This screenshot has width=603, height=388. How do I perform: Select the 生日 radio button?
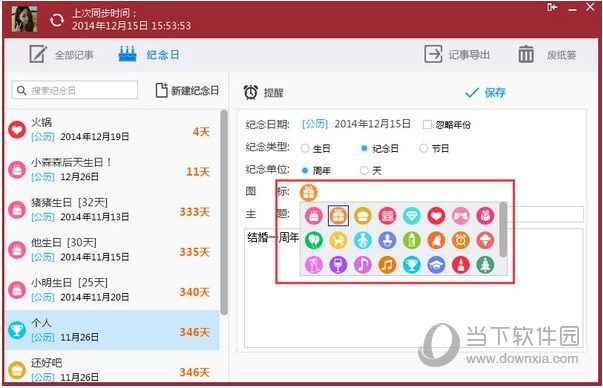pyautogui.click(x=305, y=148)
